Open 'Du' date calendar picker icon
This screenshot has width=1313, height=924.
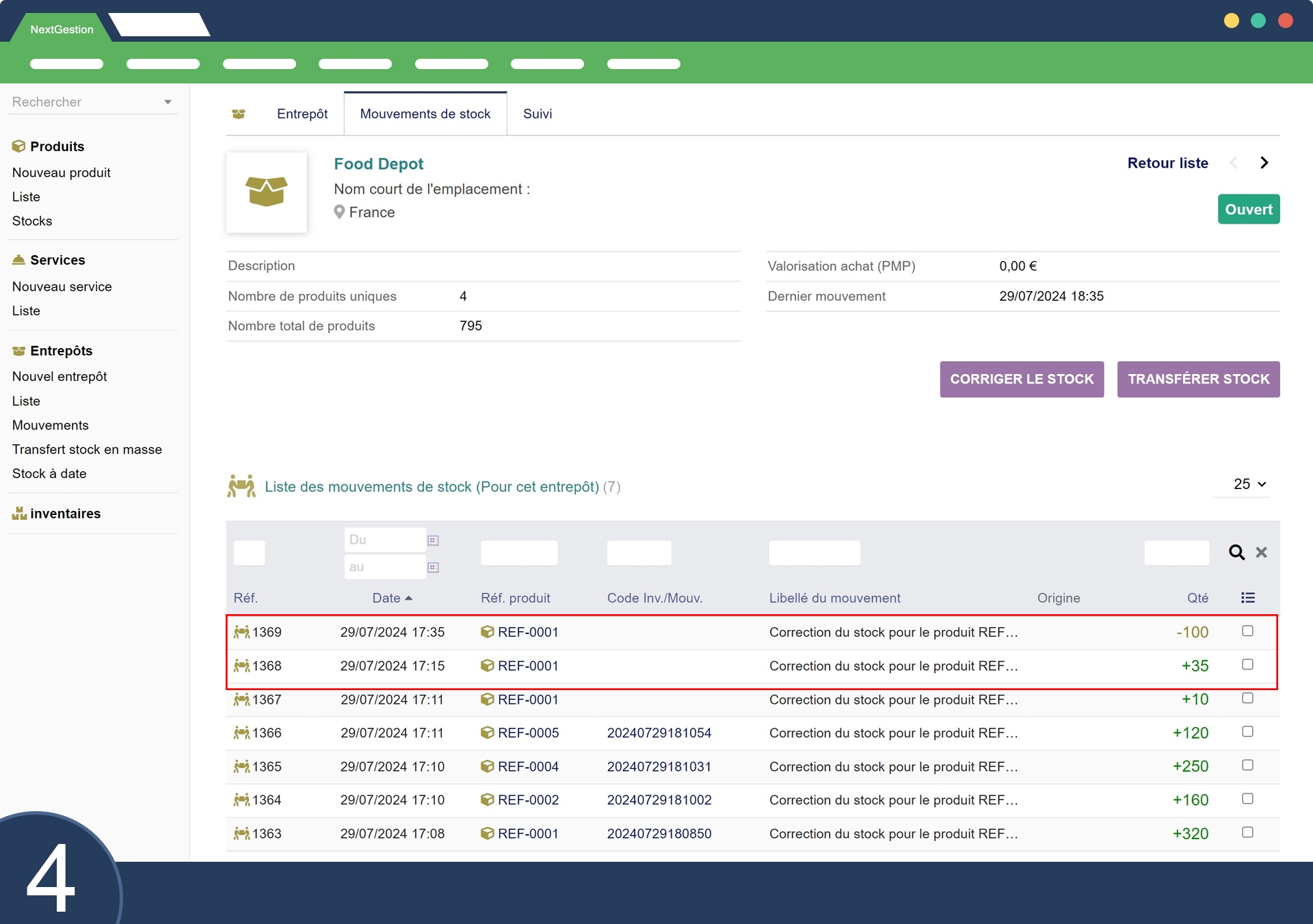click(433, 540)
